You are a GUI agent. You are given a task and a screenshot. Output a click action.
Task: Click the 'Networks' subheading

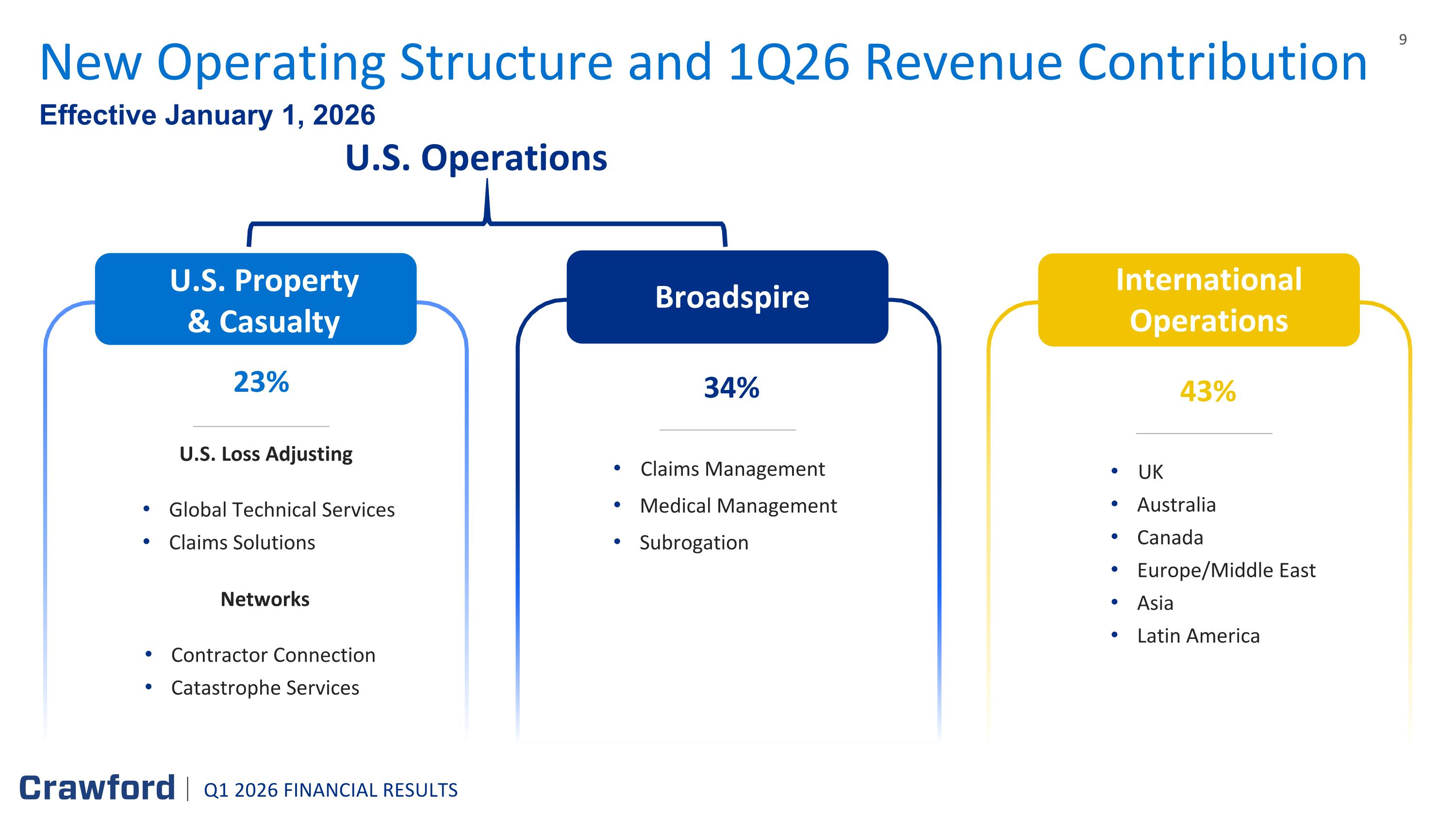(x=265, y=599)
